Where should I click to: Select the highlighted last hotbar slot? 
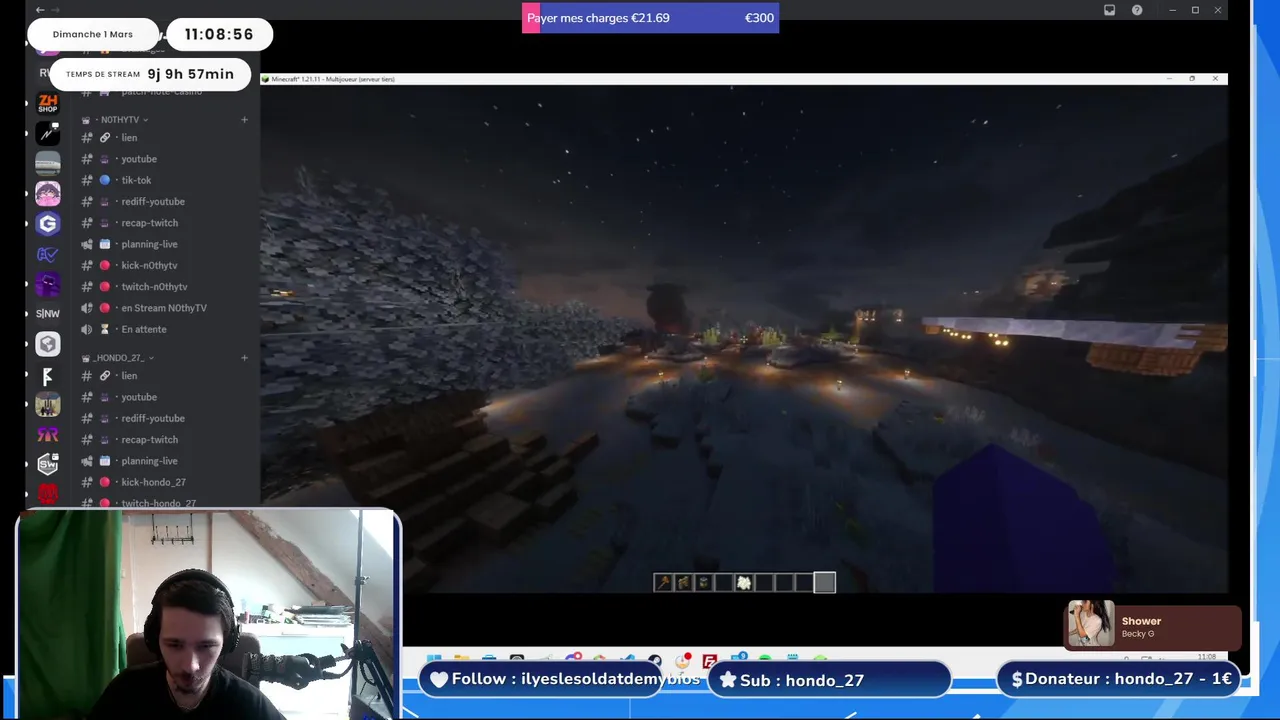coord(824,583)
